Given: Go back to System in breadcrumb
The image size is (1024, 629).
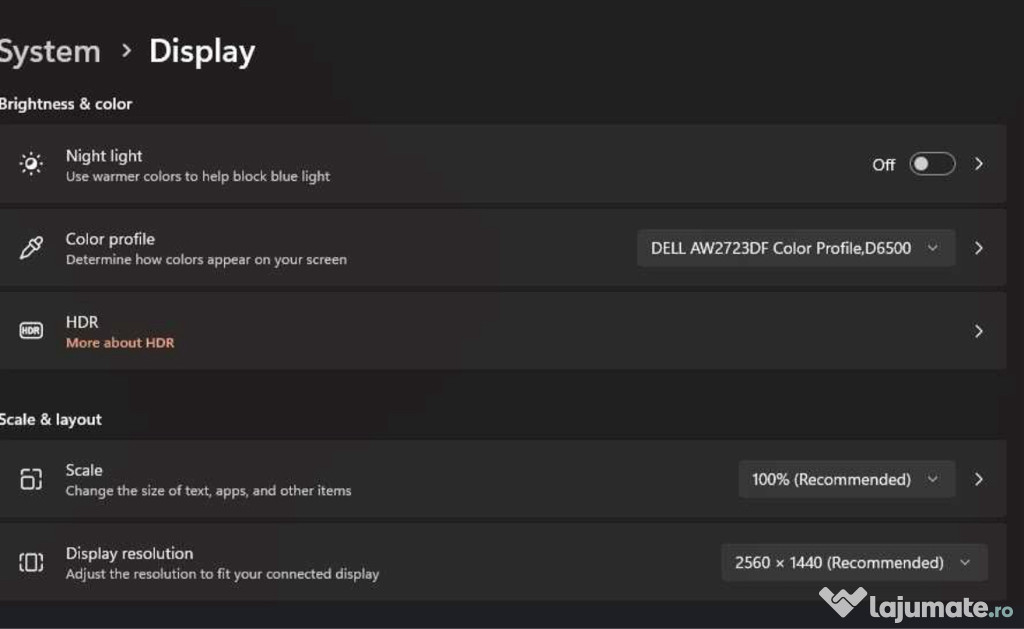Looking at the screenshot, I should click(50, 52).
